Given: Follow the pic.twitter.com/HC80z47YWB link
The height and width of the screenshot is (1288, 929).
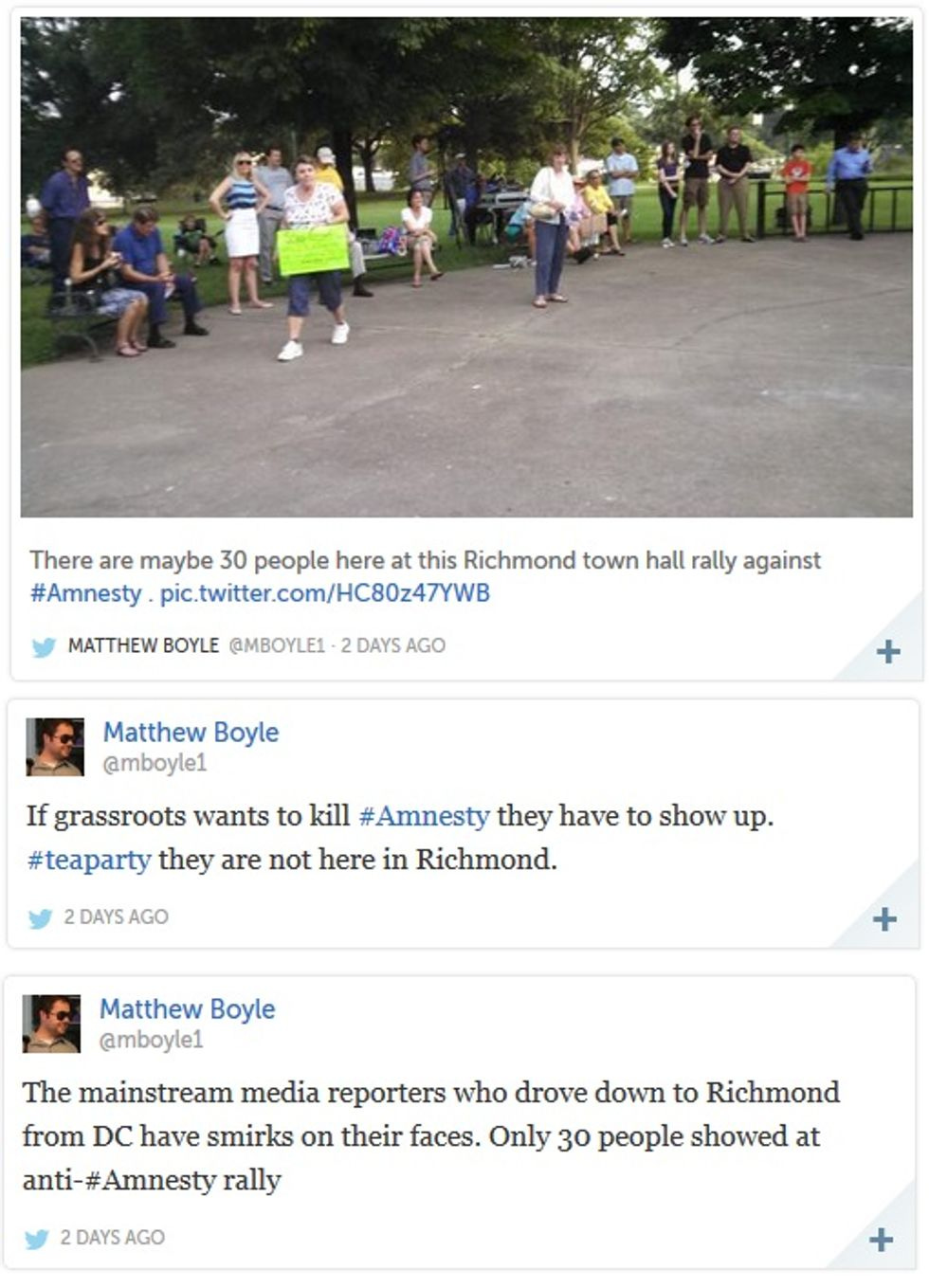Looking at the screenshot, I should tap(325, 593).
